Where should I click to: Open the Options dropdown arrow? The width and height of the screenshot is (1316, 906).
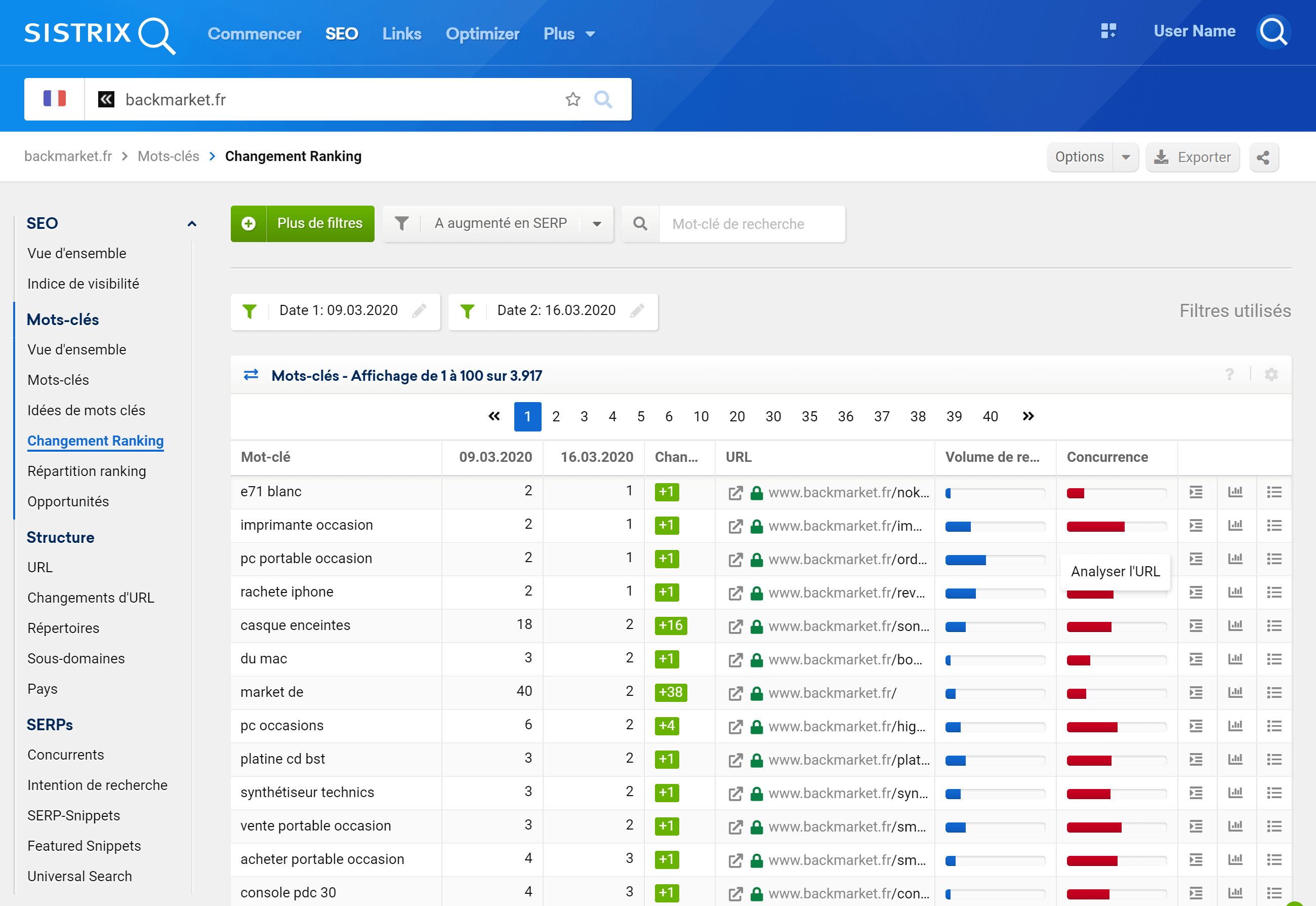[1126, 157]
